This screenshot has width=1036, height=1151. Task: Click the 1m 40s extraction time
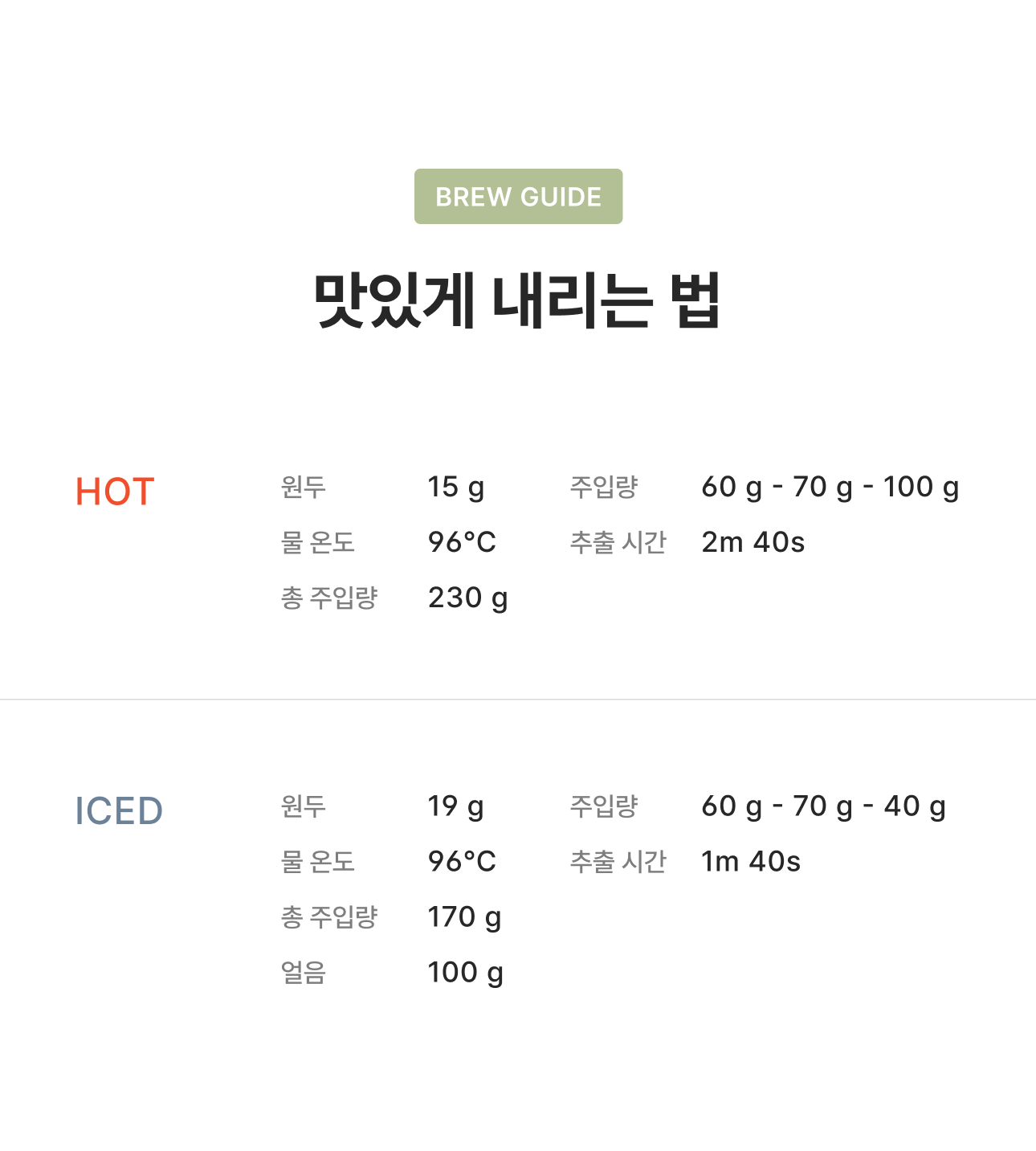click(x=751, y=861)
